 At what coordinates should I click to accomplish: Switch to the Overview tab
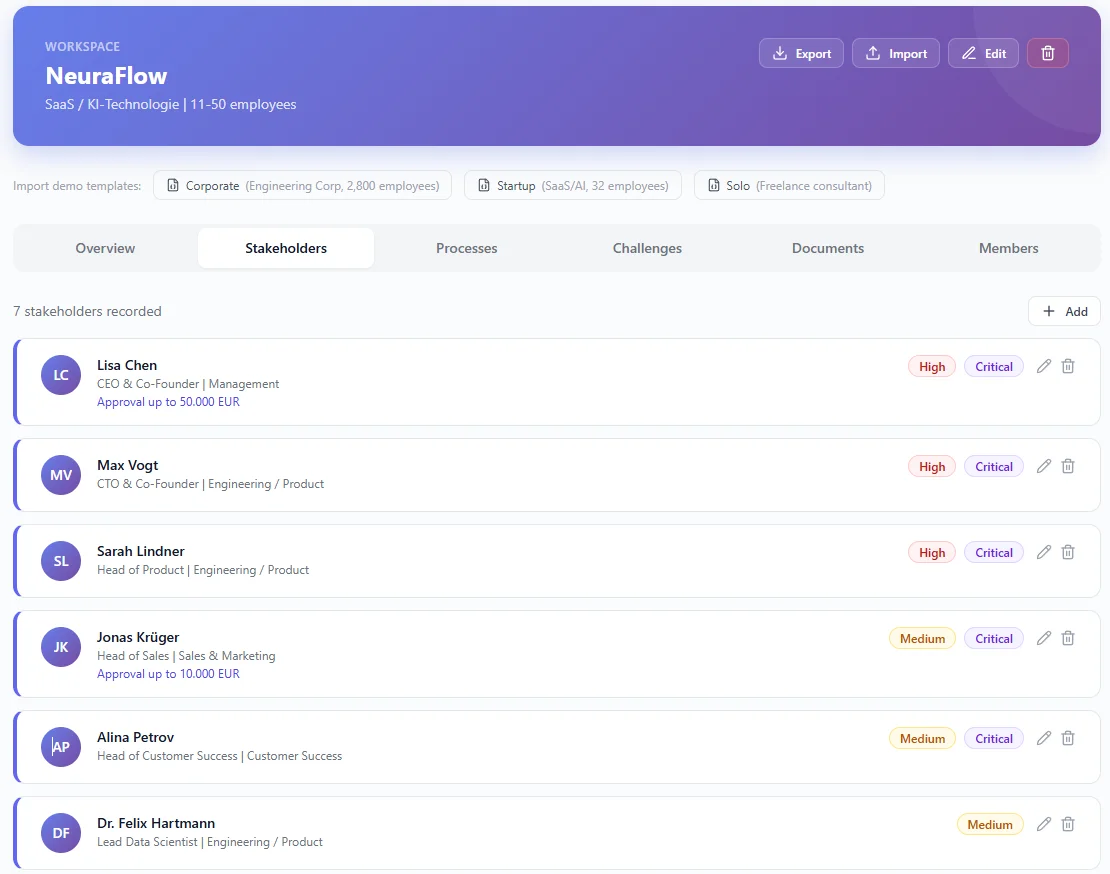[x=105, y=249]
